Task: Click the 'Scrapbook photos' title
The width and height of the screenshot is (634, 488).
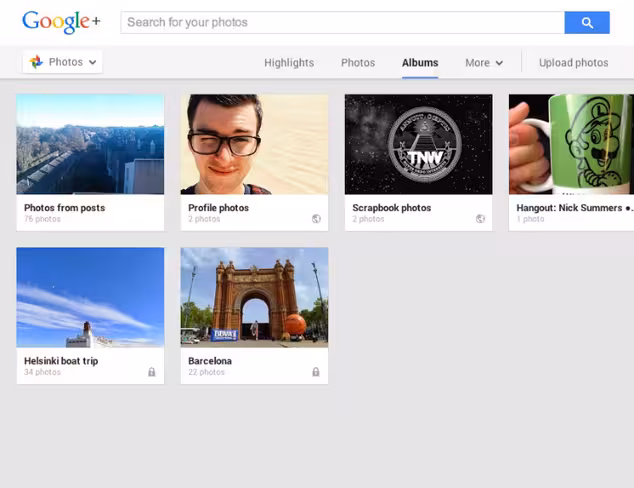Action: (391, 208)
